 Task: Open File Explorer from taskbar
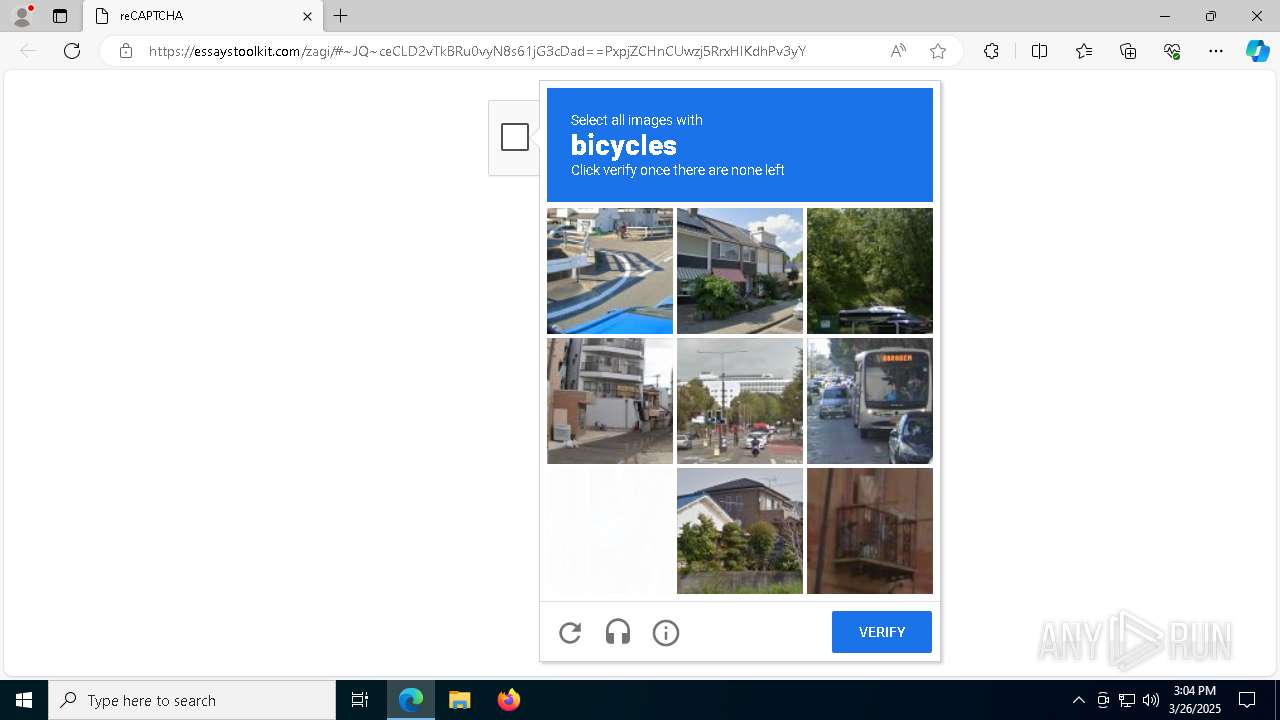pos(460,700)
